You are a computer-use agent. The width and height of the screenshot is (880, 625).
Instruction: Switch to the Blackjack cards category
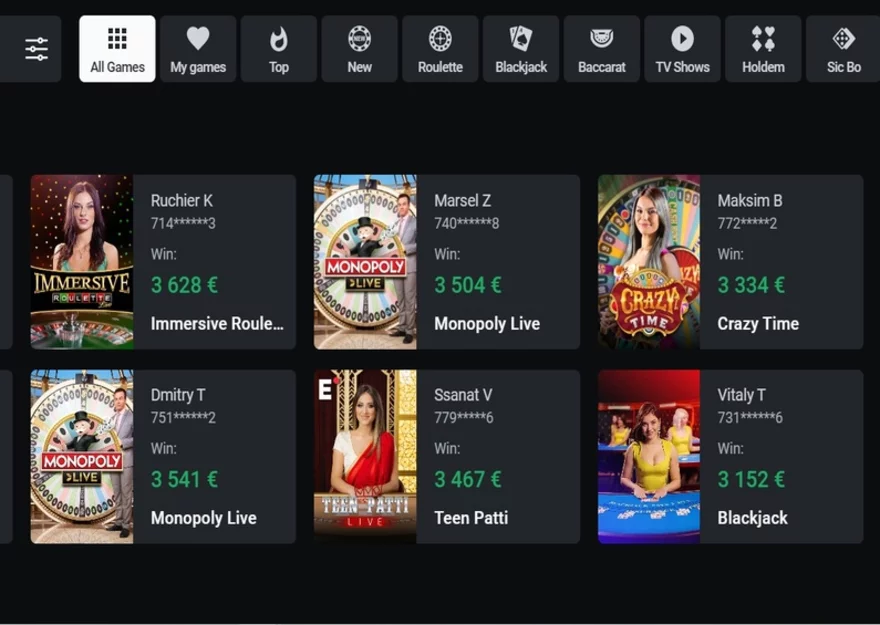(x=521, y=49)
